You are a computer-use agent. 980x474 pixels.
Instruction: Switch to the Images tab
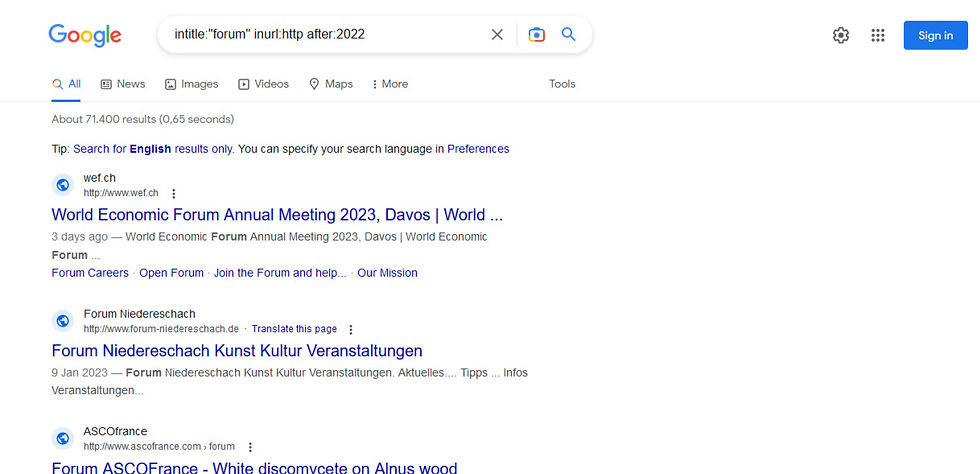coord(191,84)
